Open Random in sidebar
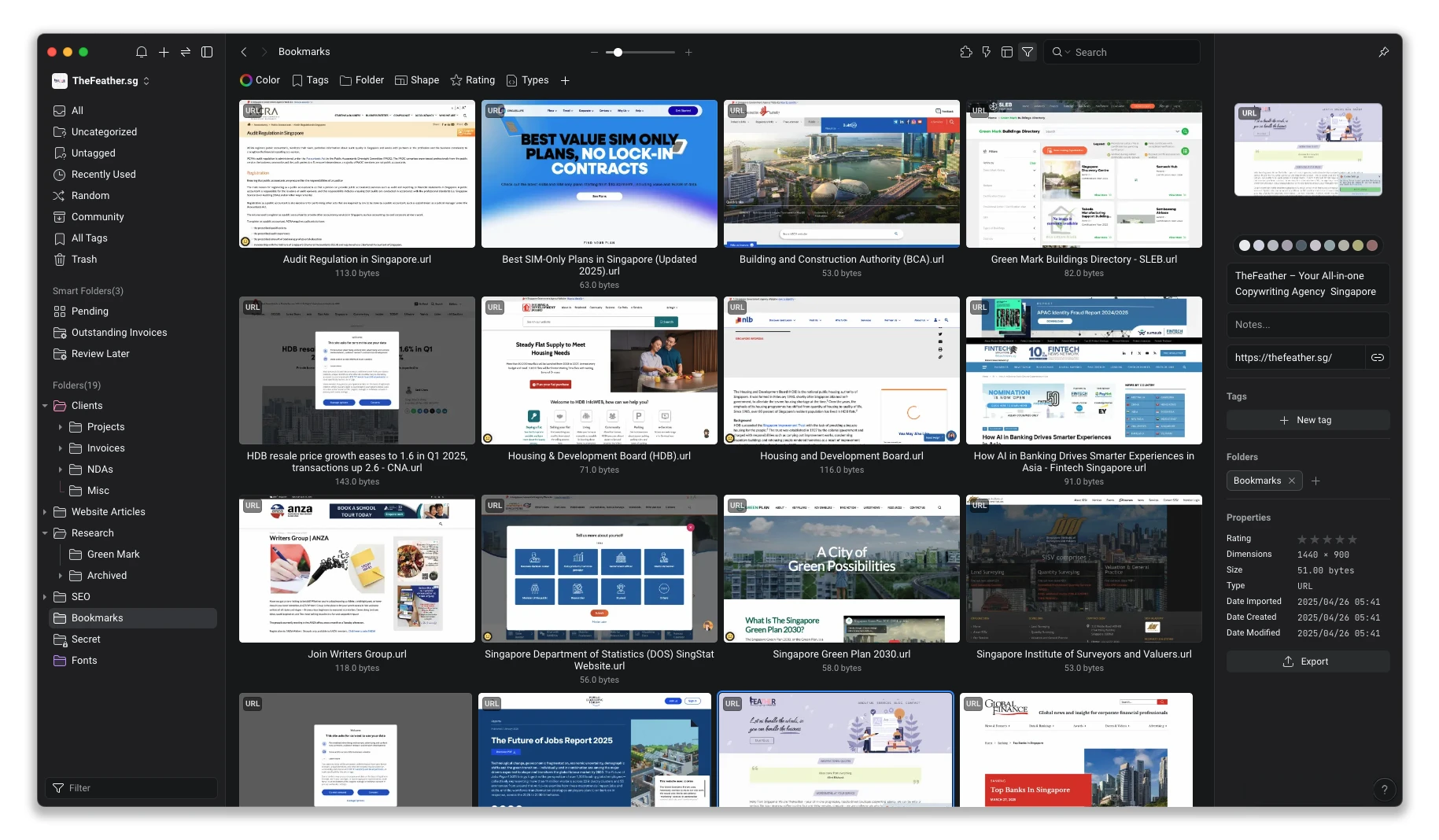Screen dimensions: 1439x840 (x=132, y=196)
